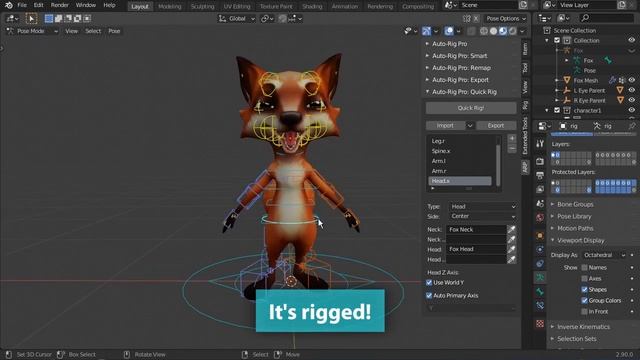The image size is (640, 360).
Task: Hide L Eye Parent in the outliner
Action: 632,90
